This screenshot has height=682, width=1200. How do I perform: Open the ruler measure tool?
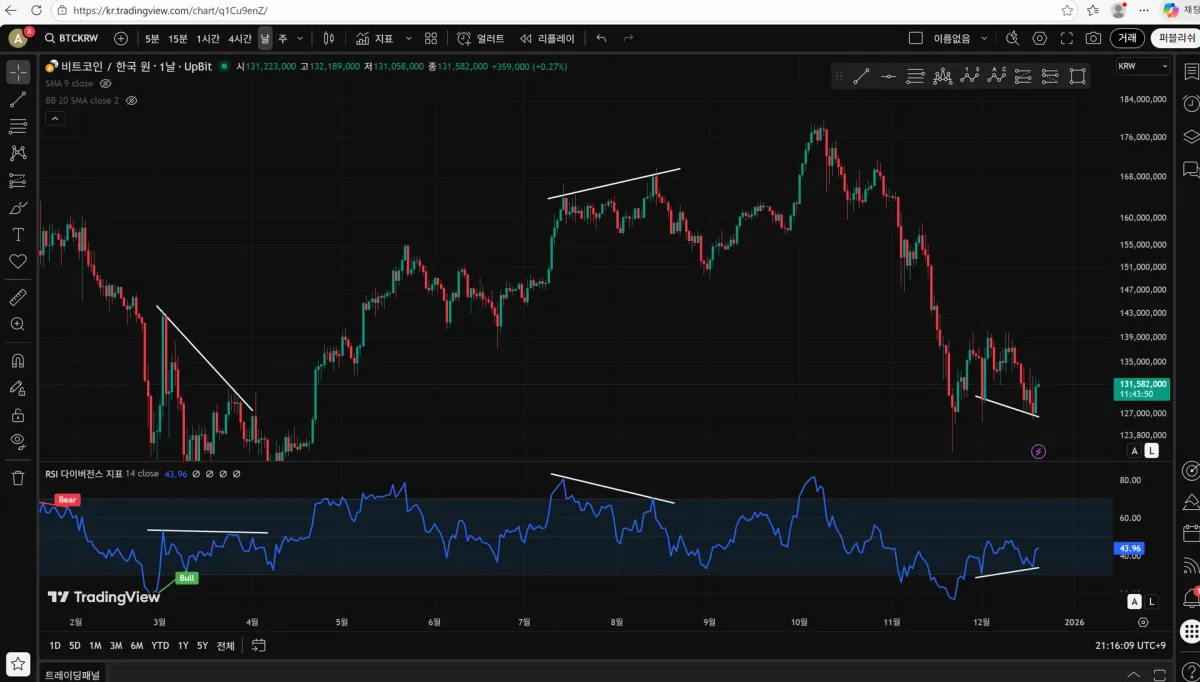17,298
